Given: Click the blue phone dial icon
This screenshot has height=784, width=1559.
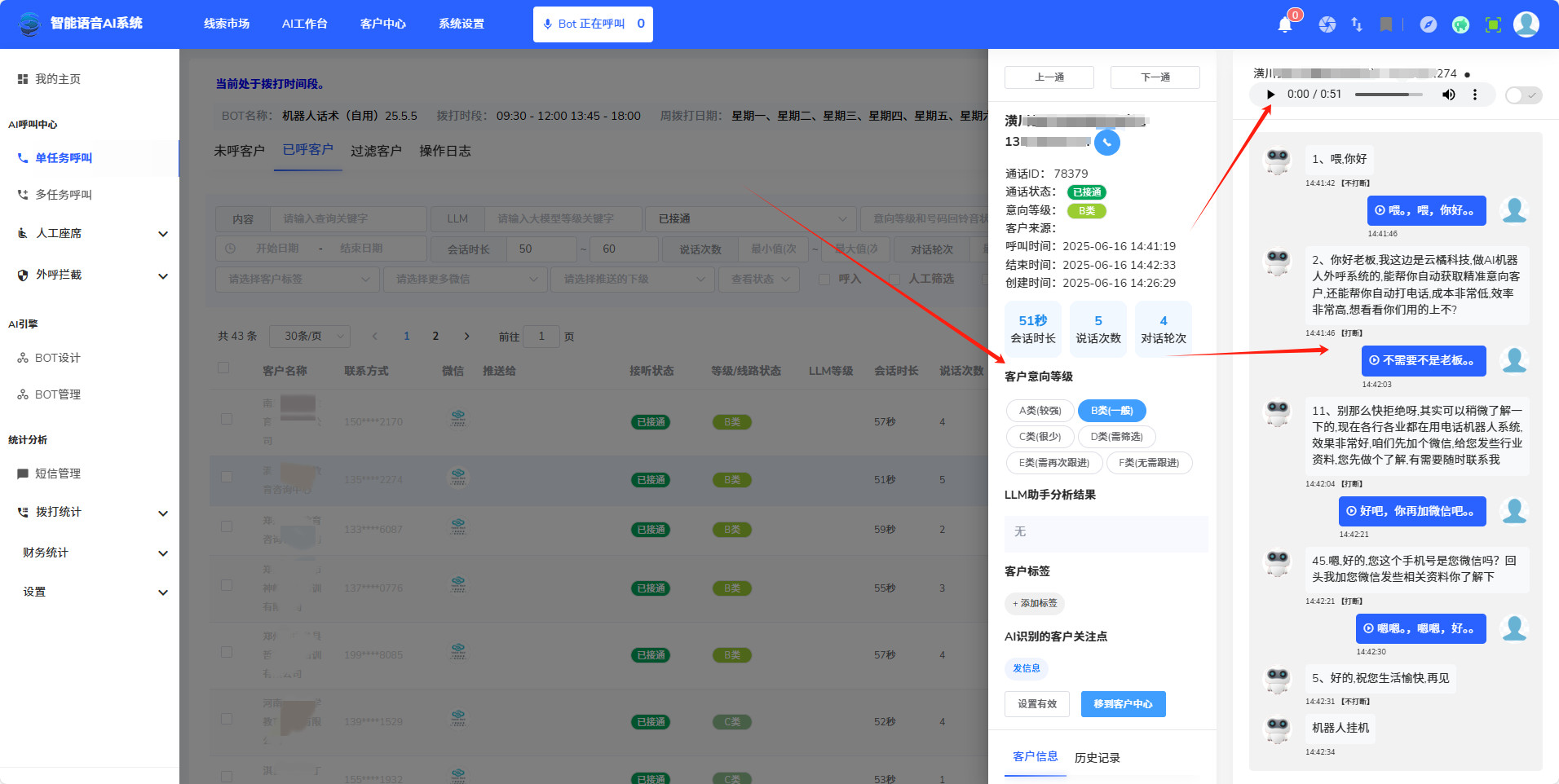Looking at the screenshot, I should 1106,143.
